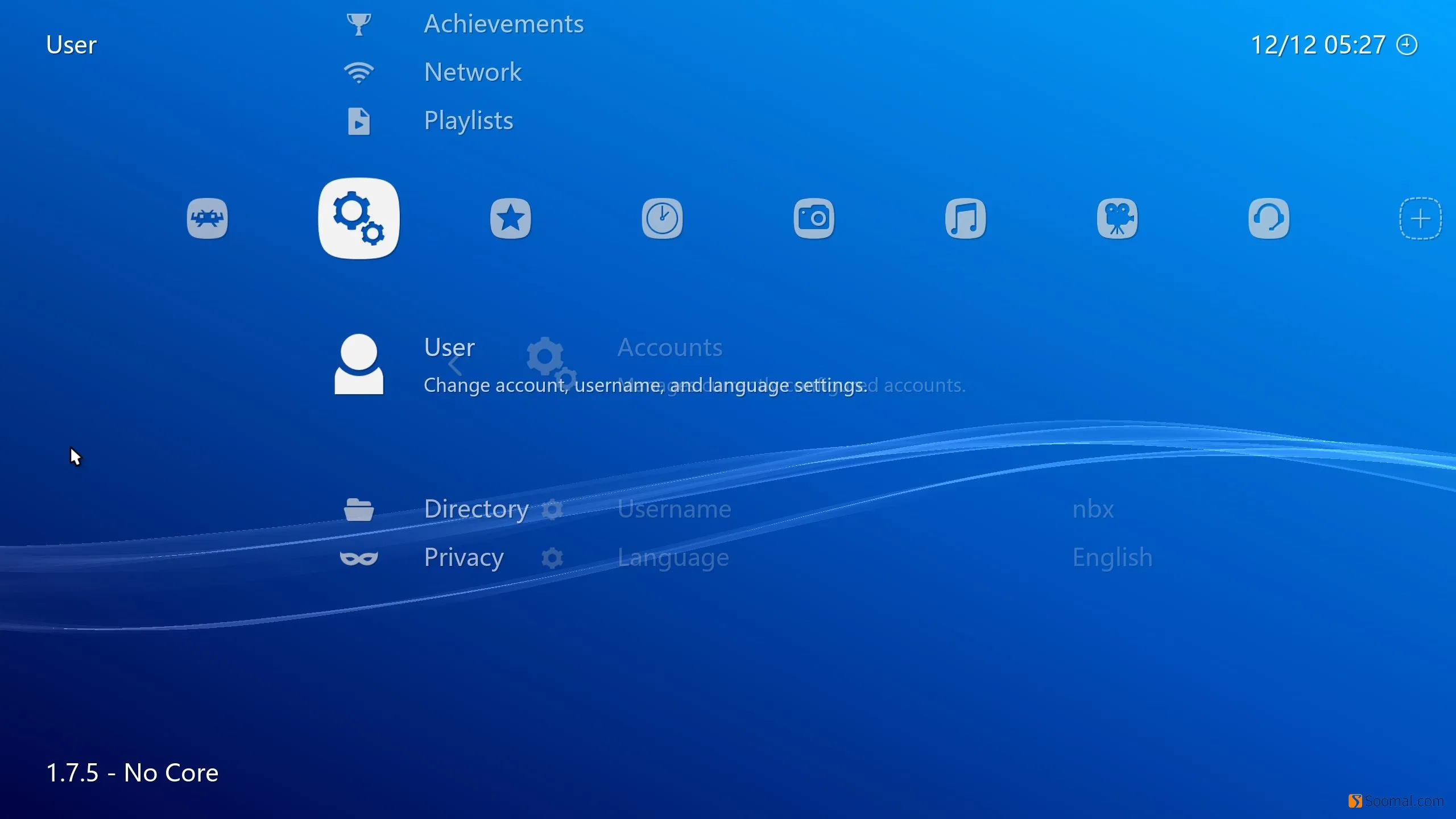Open the Images camera tab

click(x=814, y=218)
